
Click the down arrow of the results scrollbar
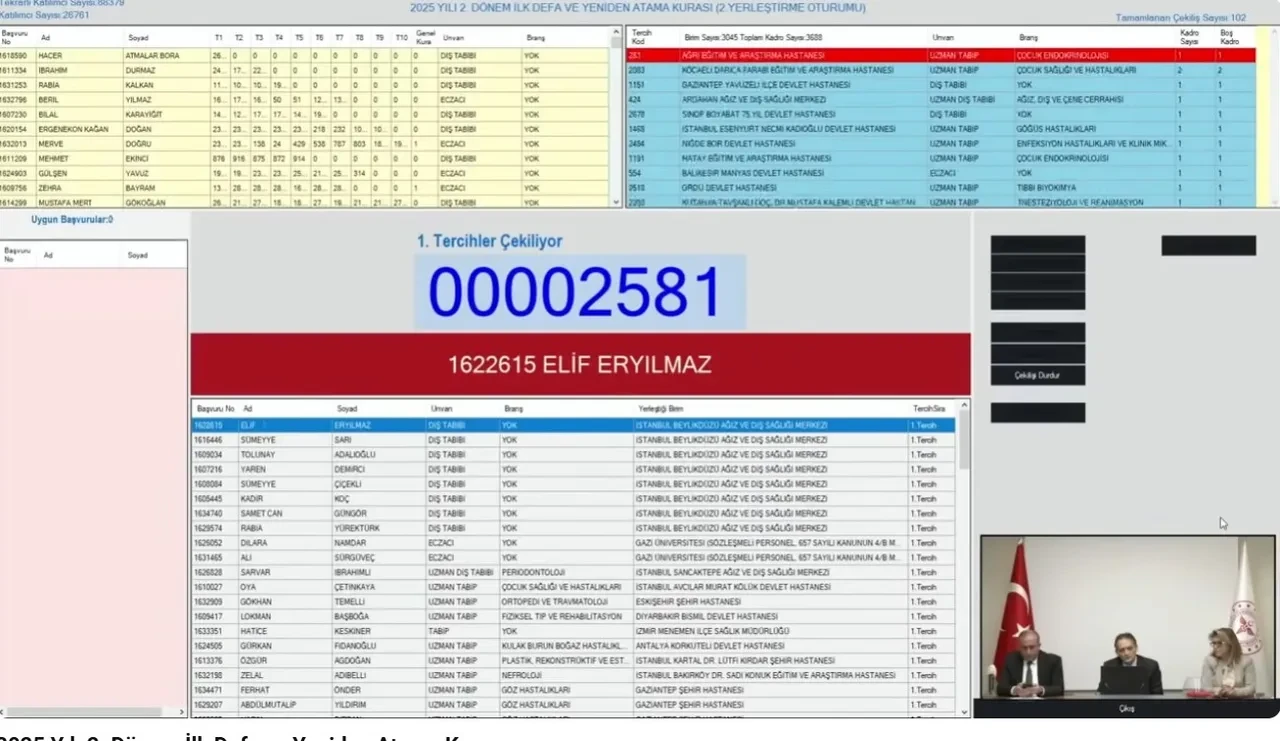(x=962, y=710)
